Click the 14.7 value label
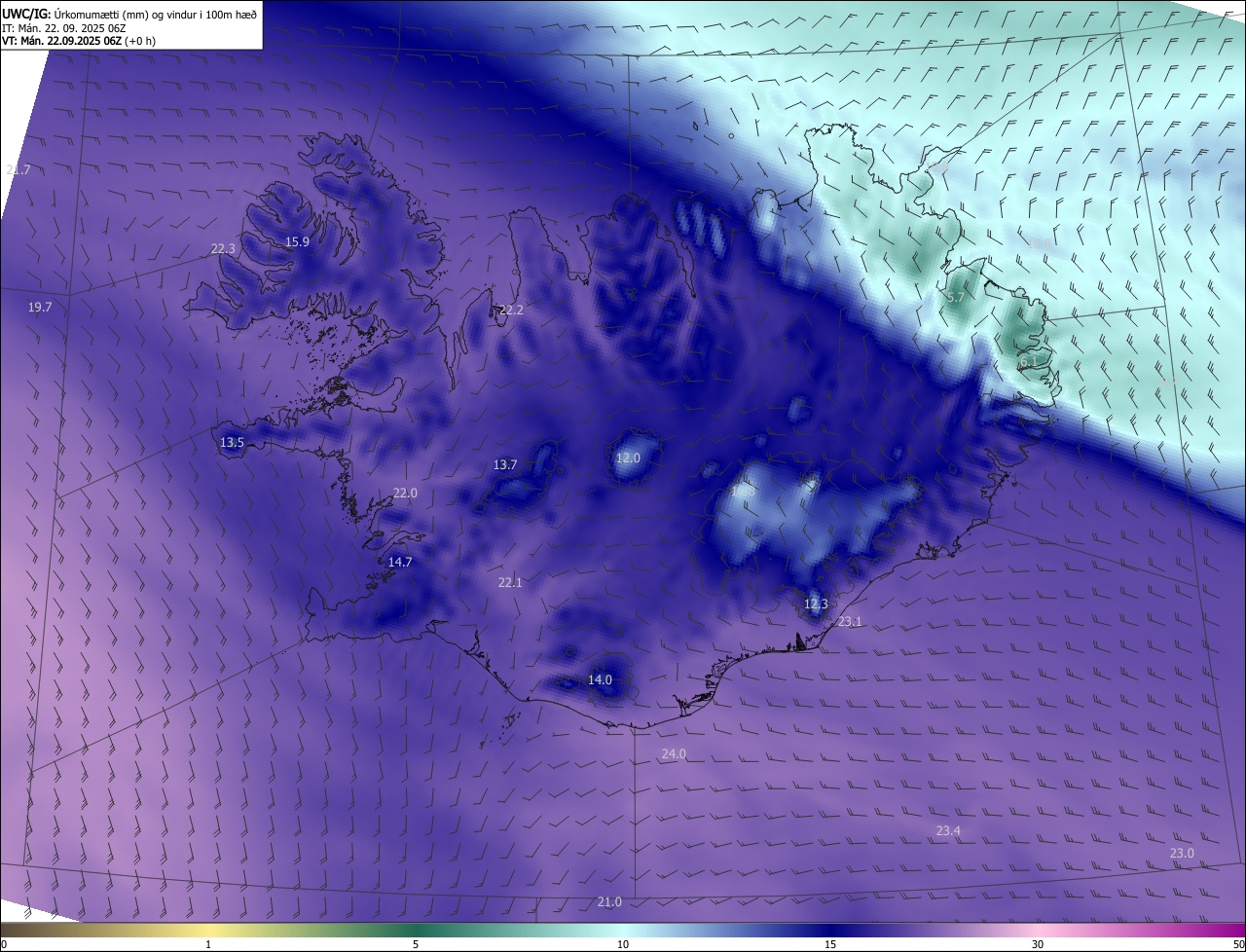 point(400,562)
